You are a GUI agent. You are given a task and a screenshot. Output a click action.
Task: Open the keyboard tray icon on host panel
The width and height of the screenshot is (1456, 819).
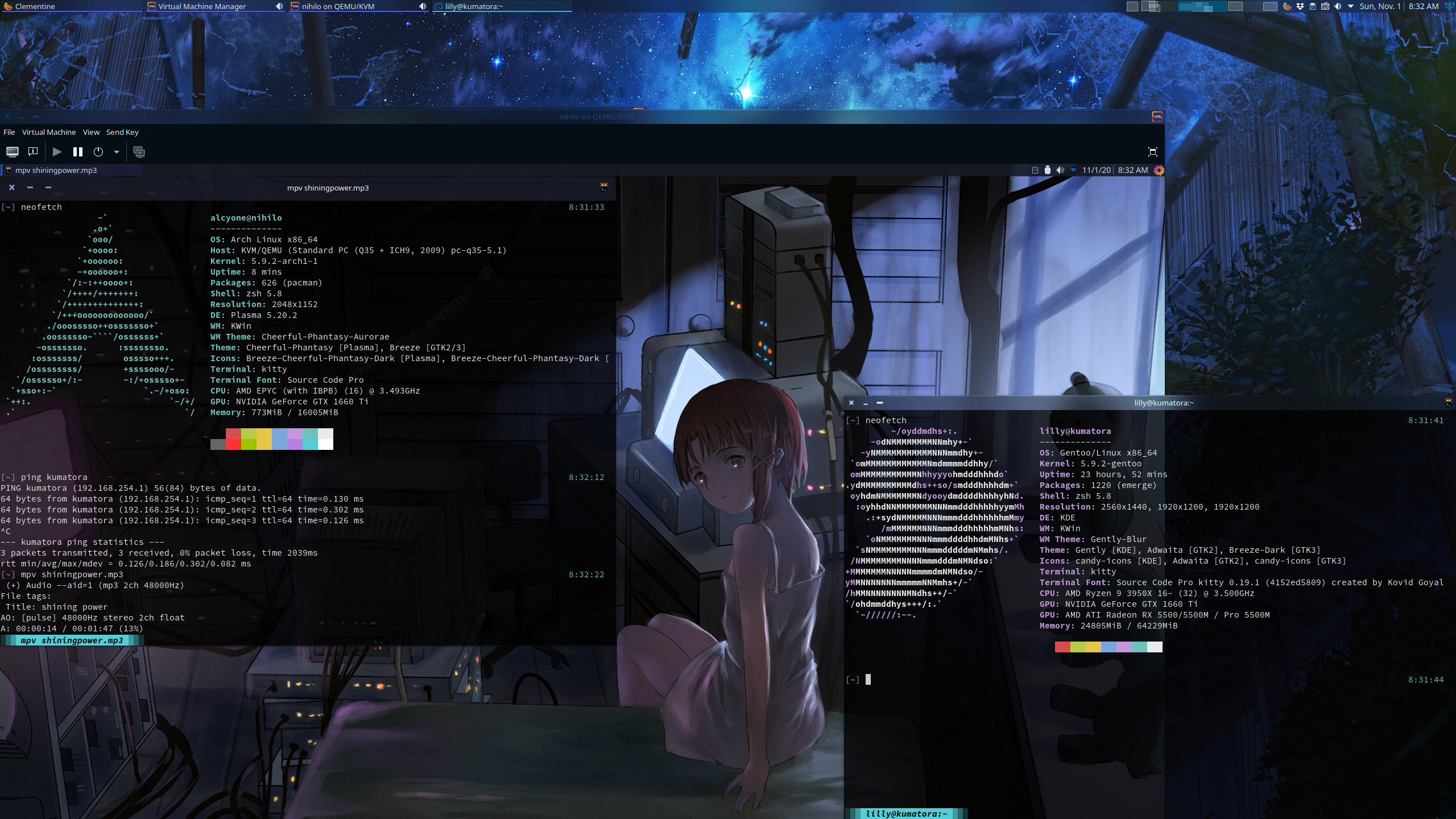point(1325,6)
